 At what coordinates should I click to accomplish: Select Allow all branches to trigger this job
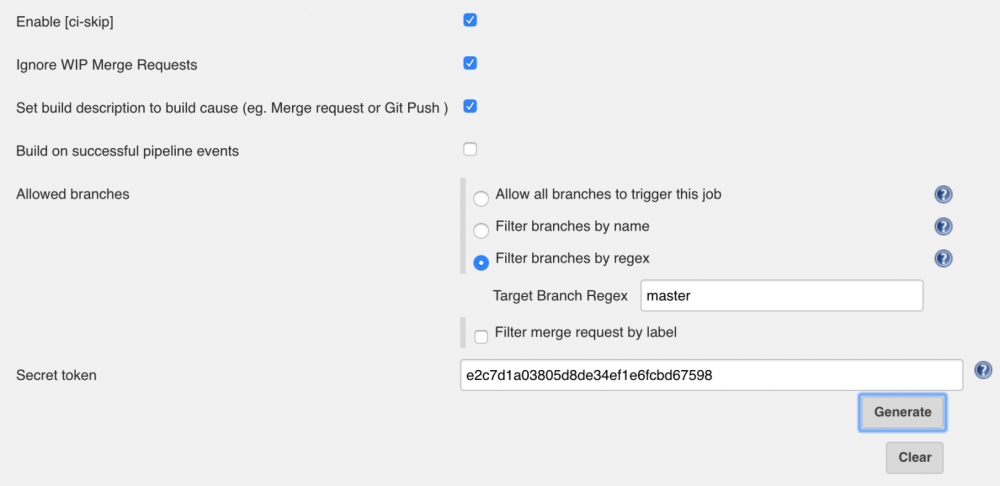(481, 199)
